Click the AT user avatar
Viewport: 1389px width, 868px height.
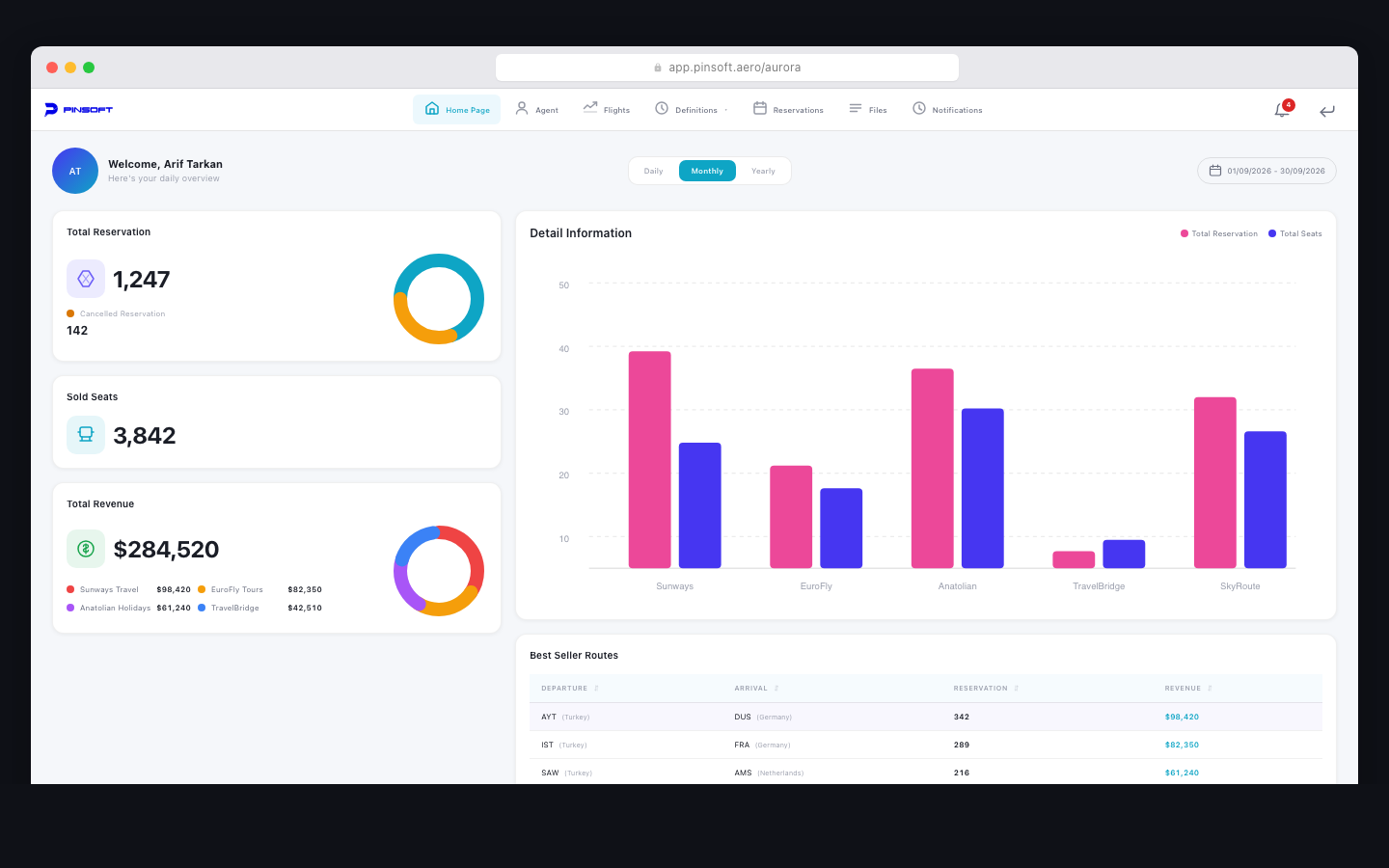pyautogui.click(x=75, y=171)
